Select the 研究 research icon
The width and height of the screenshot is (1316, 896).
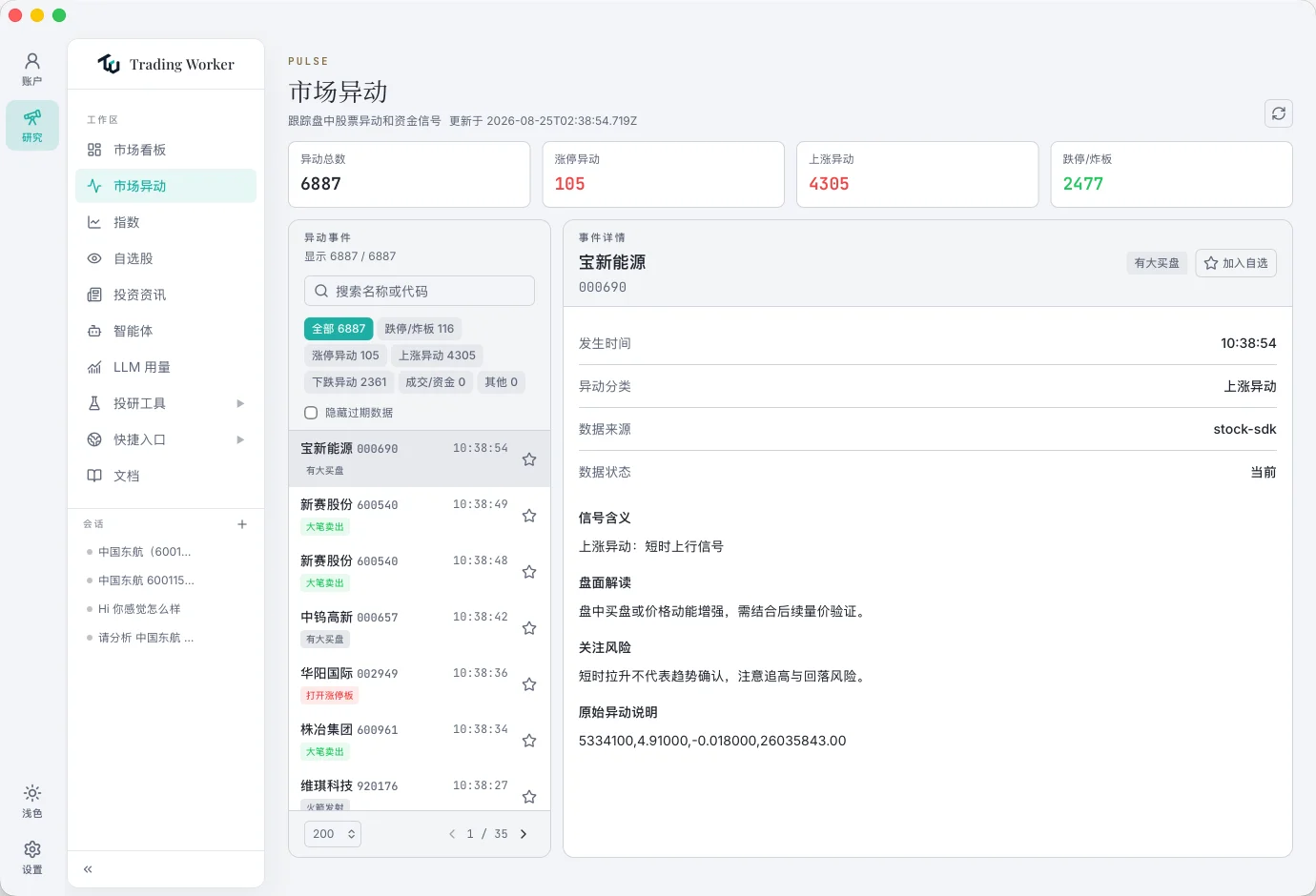pos(32,126)
